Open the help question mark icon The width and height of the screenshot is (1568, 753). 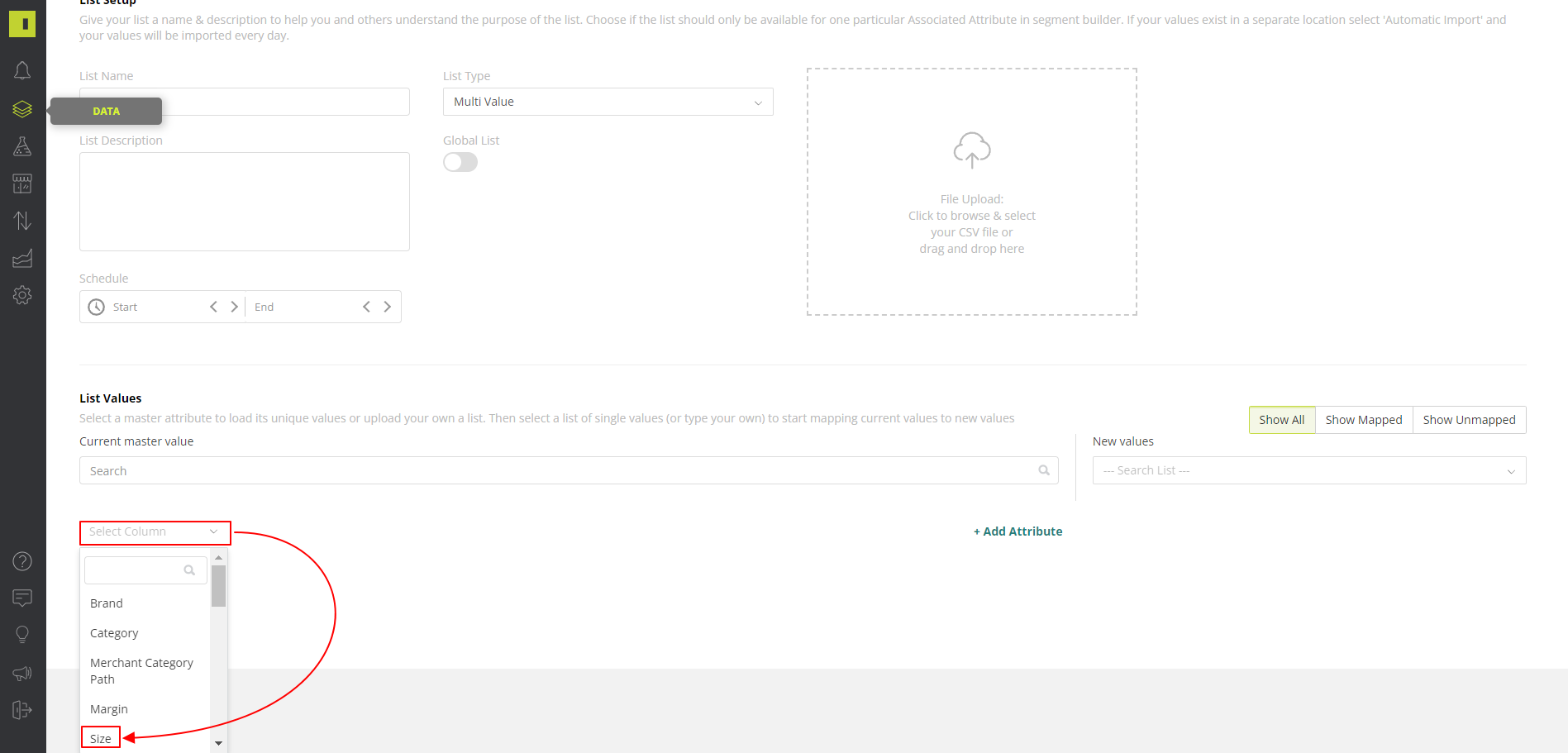pos(22,561)
